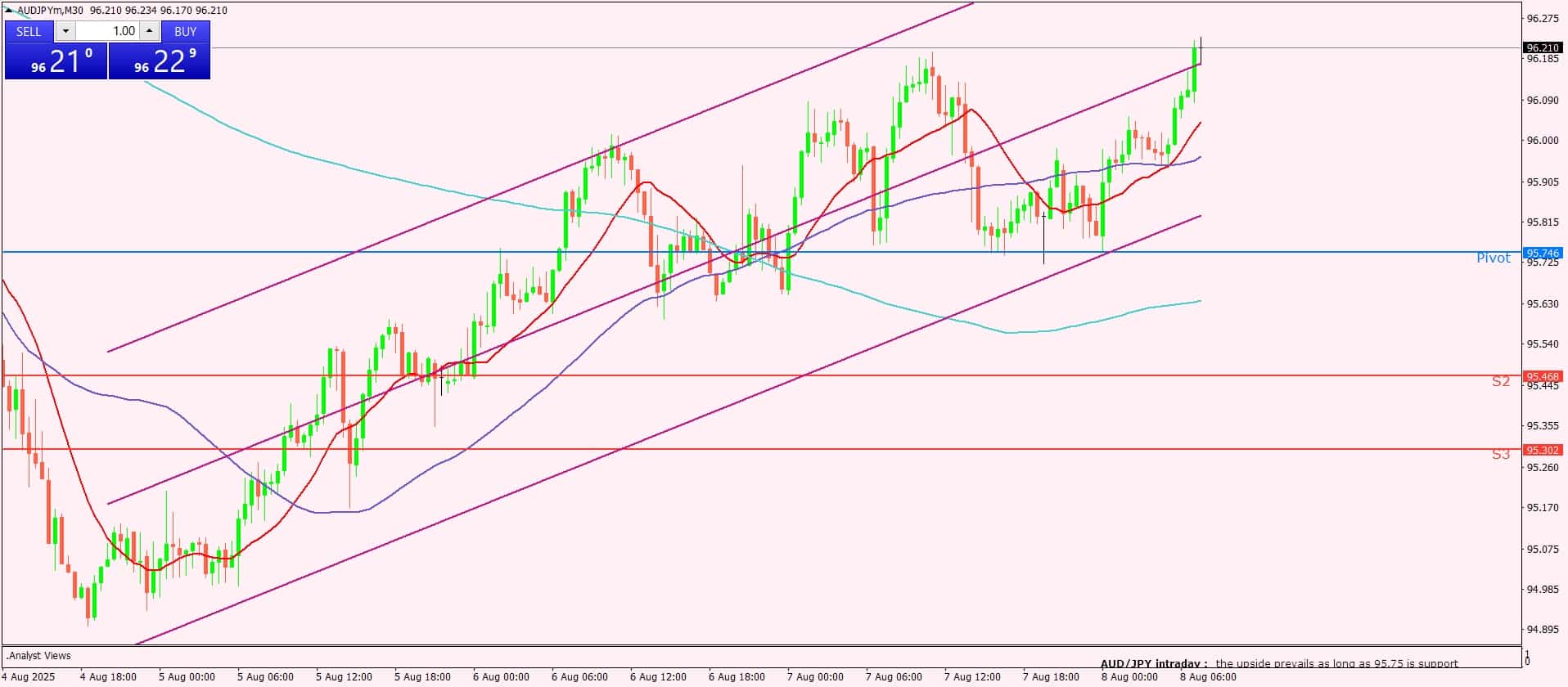Image resolution: width=1568 pixels, height=687 pixels.
Task: Decrease trade volume with the down arrow
Action: coord(65,31)
